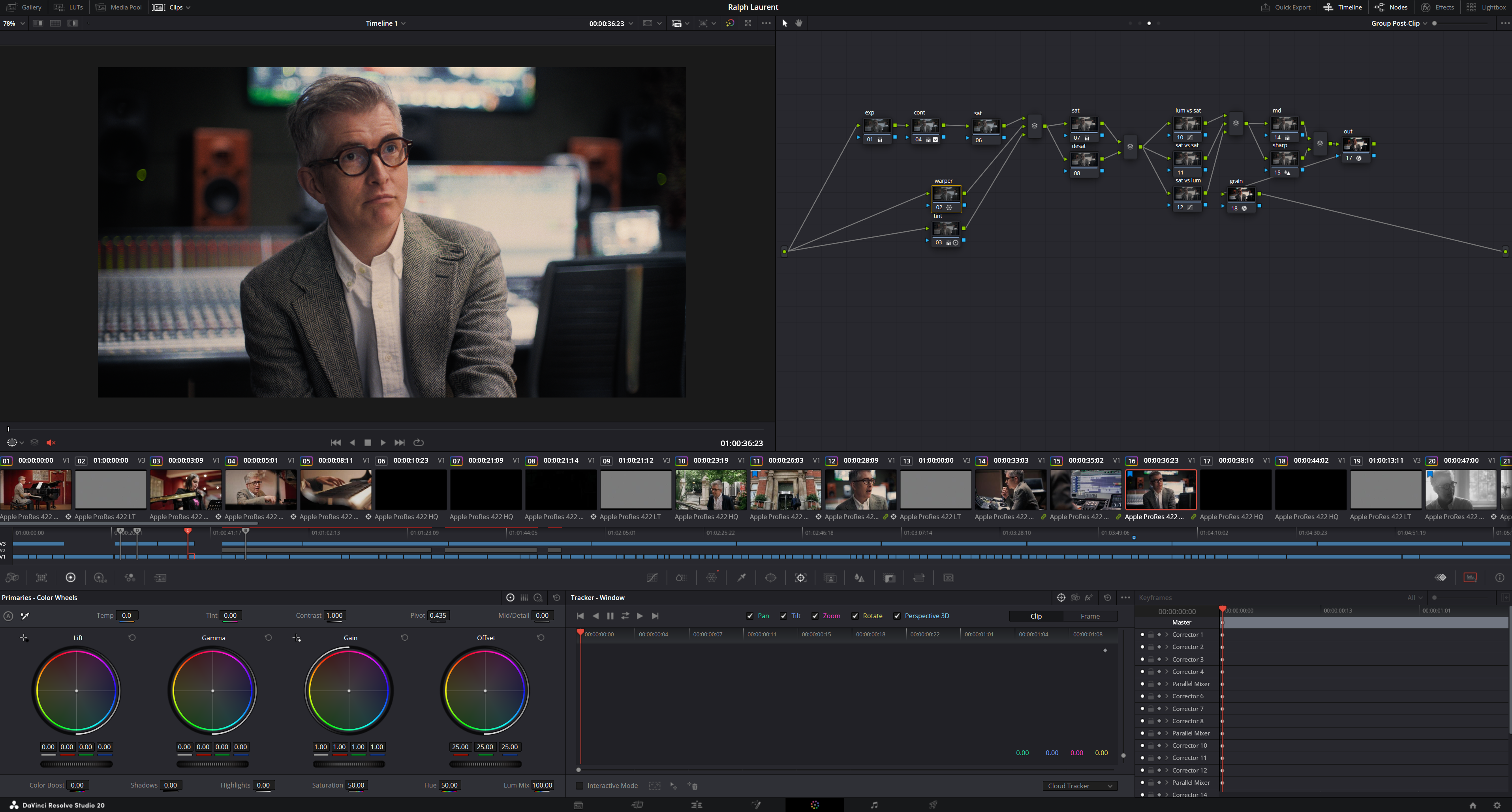Viewport: 1512px width, 812px height.
Task: Open the Curves palette
Action: pyautogui.click(x=653, y=577)
